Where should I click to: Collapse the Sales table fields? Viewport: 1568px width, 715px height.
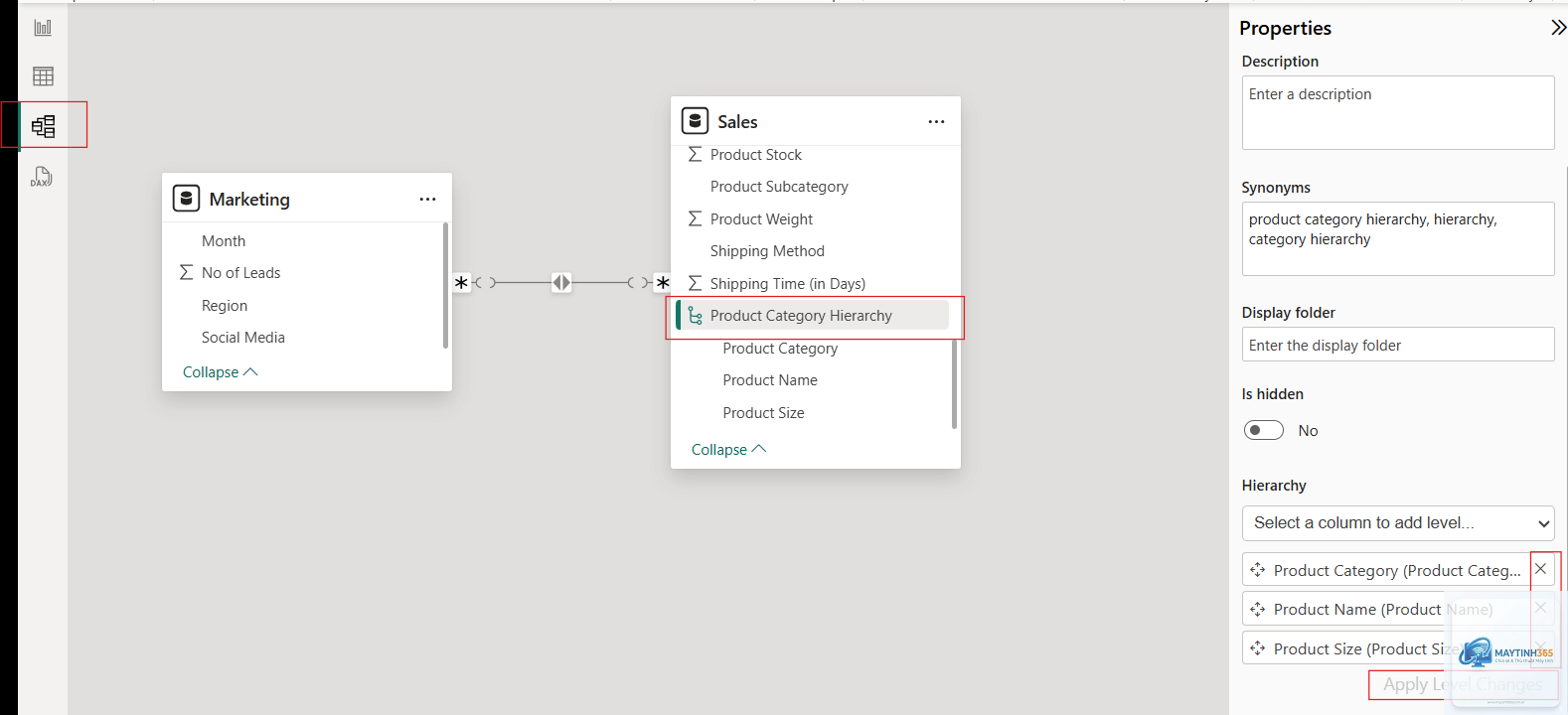pos(728,449)
